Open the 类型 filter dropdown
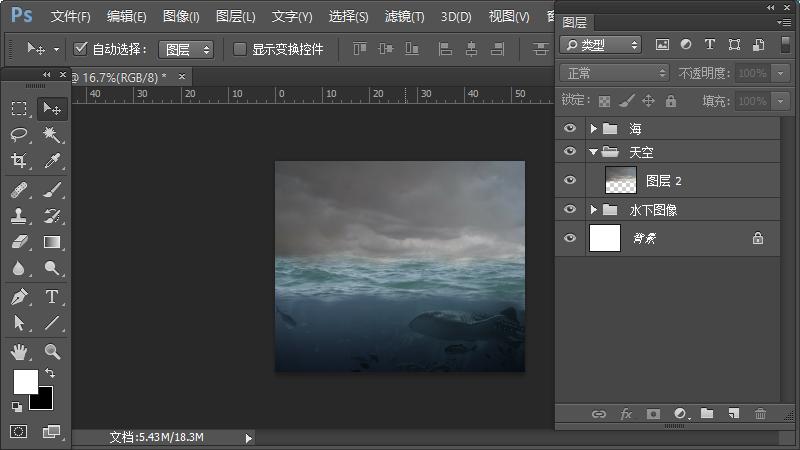This screenshot has height=450, width=800. pos(601,45)
